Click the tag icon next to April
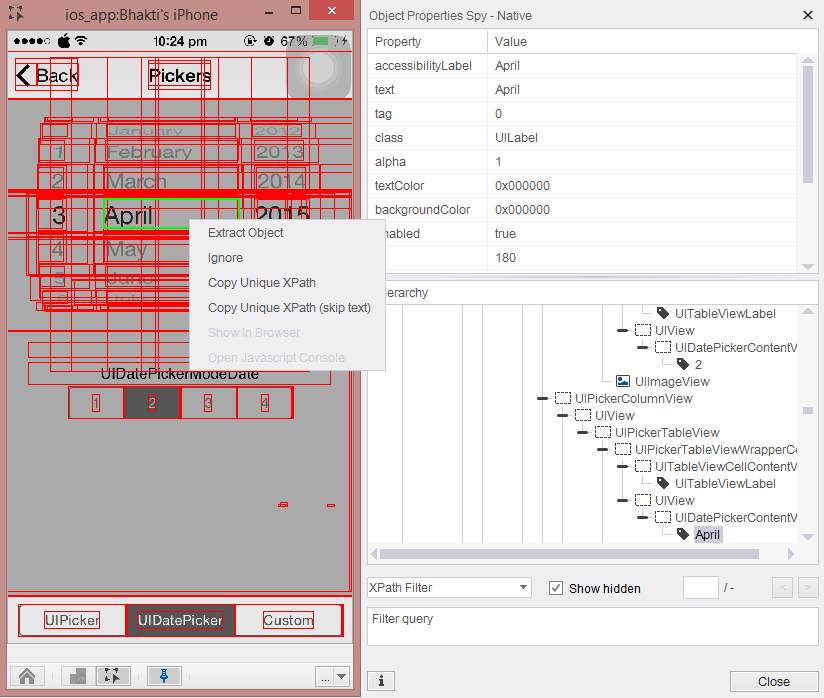Viewport: 824px width, 698px height. point(683,534)
